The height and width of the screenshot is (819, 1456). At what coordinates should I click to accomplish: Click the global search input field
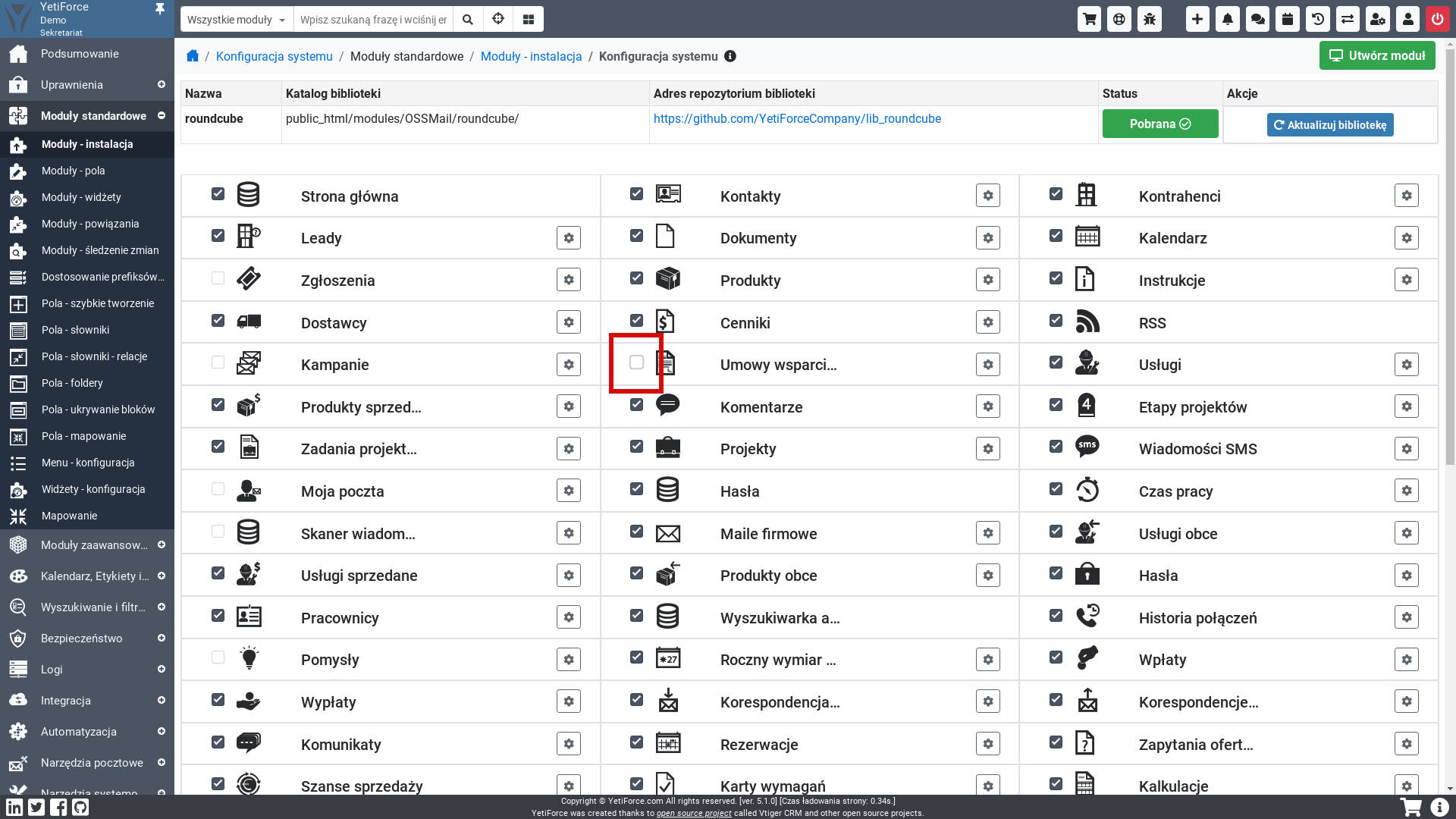373,20
